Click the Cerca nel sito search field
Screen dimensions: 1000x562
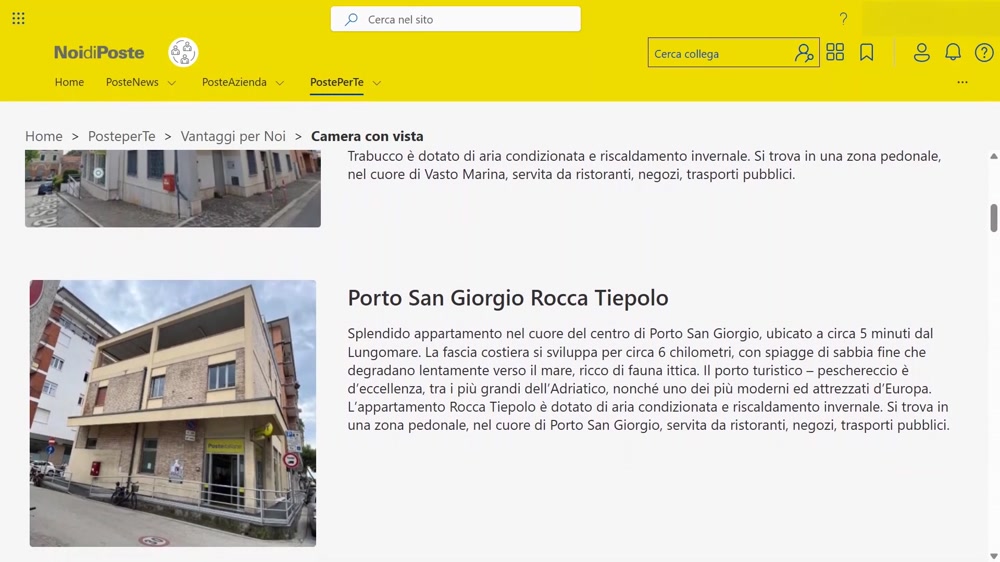455,19
